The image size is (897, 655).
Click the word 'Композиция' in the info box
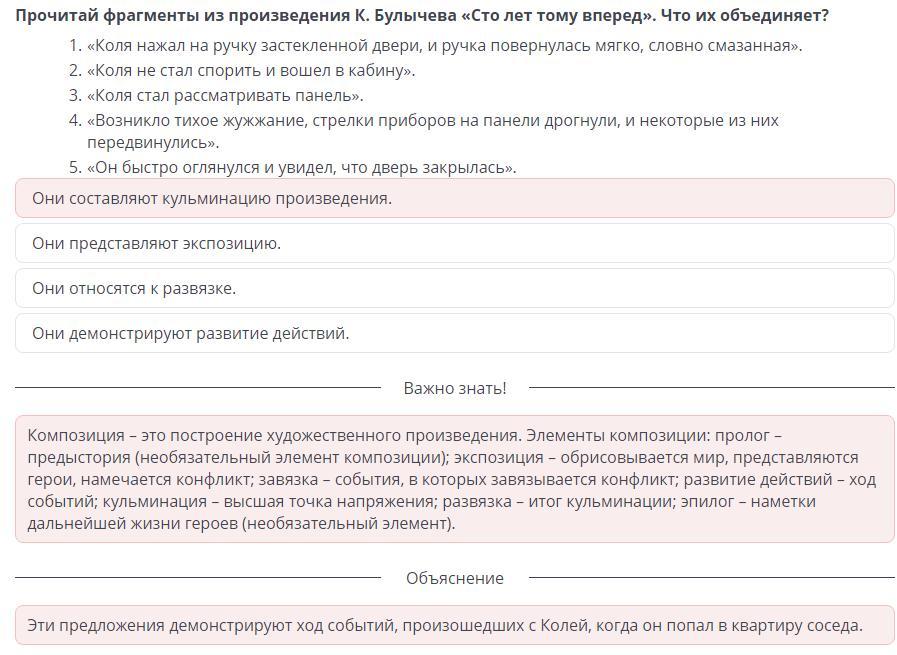point(76,435)
